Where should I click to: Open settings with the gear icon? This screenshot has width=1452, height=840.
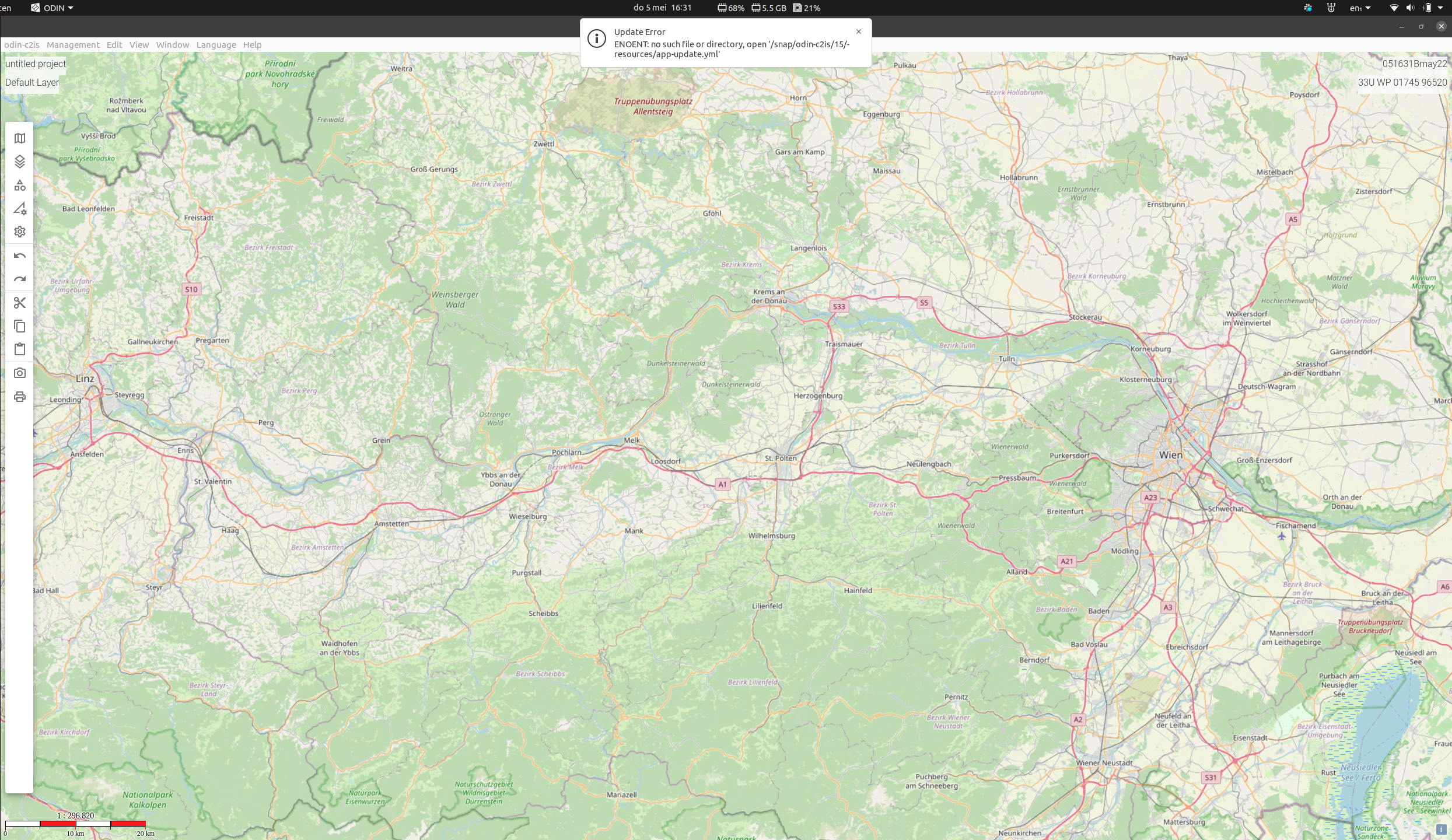click(x=20, y=232)
